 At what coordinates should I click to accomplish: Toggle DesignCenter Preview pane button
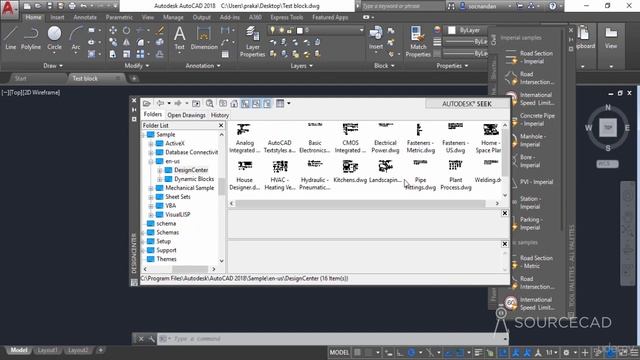256,104
